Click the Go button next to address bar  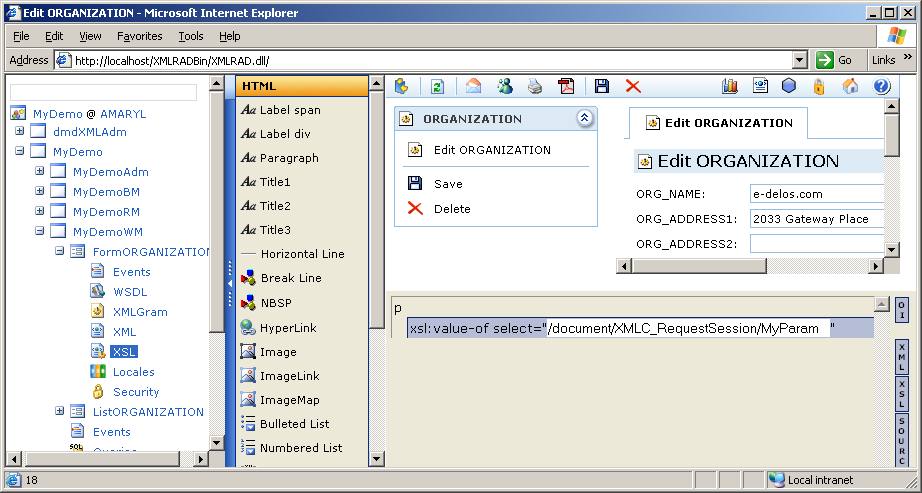click(x=835, y=60)
